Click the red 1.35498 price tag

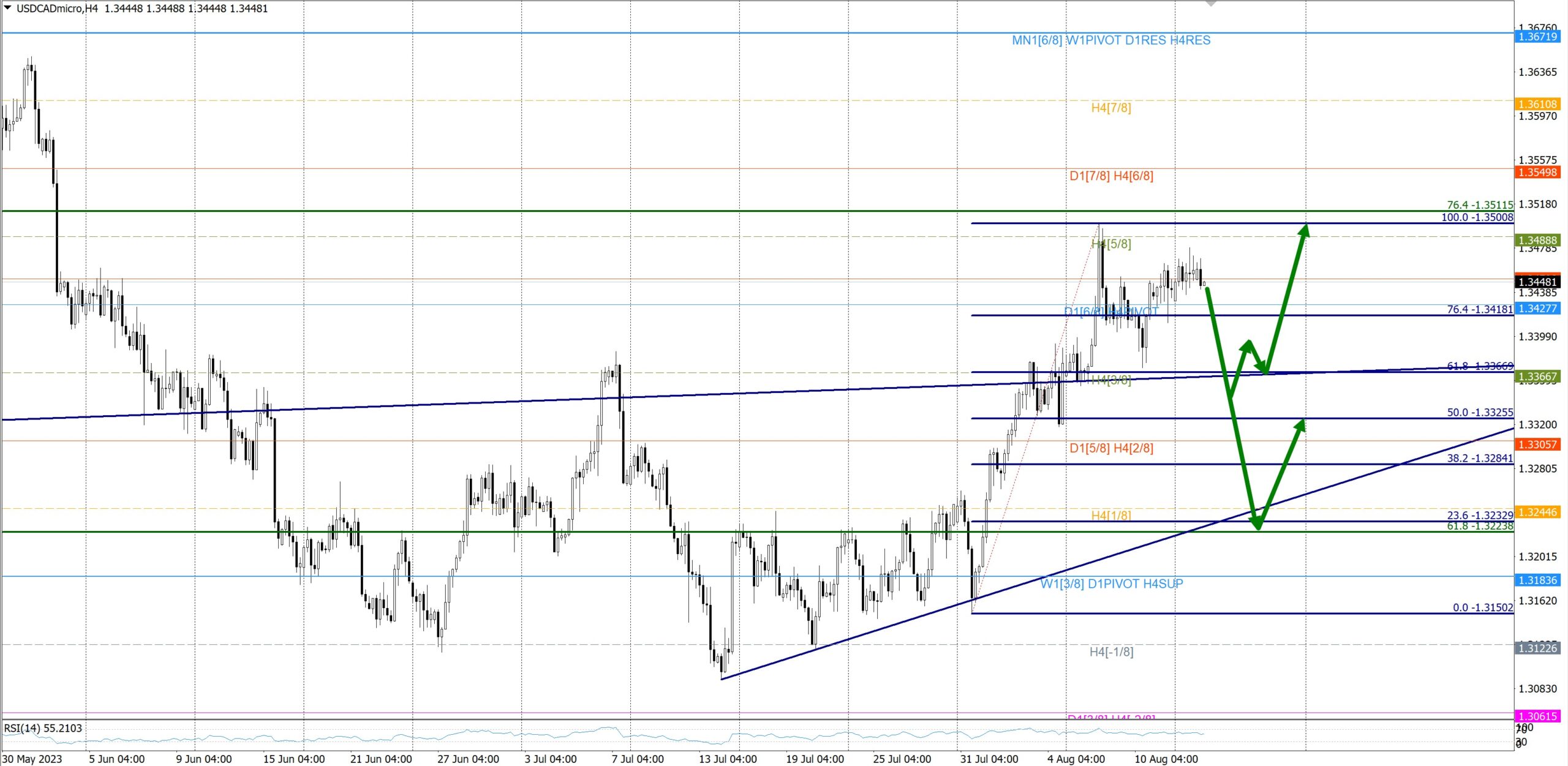pos(1537,173)
